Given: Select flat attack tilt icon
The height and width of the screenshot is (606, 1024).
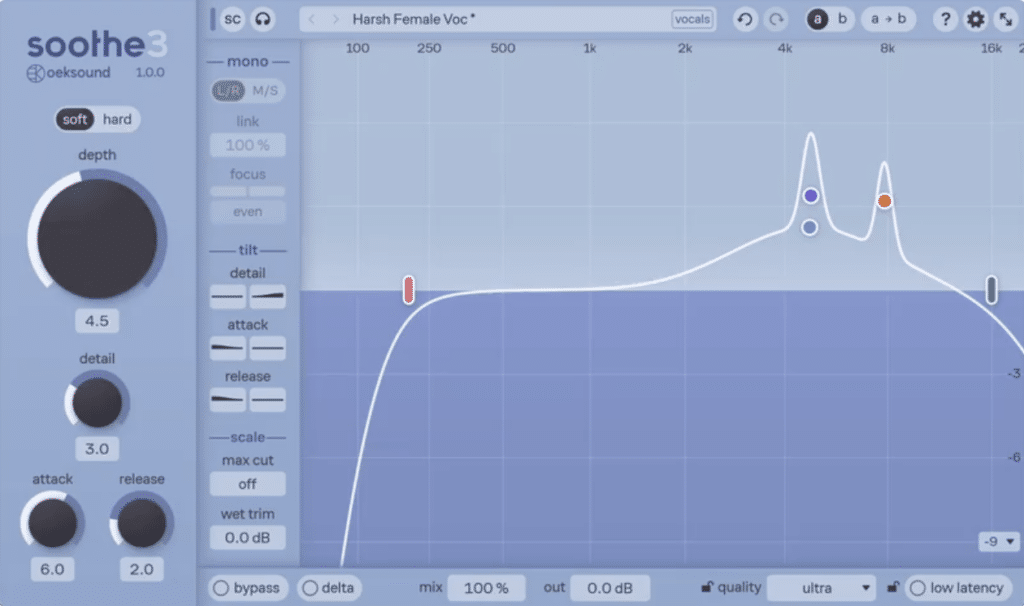Looking at the screenshot, I should point(267,348).
